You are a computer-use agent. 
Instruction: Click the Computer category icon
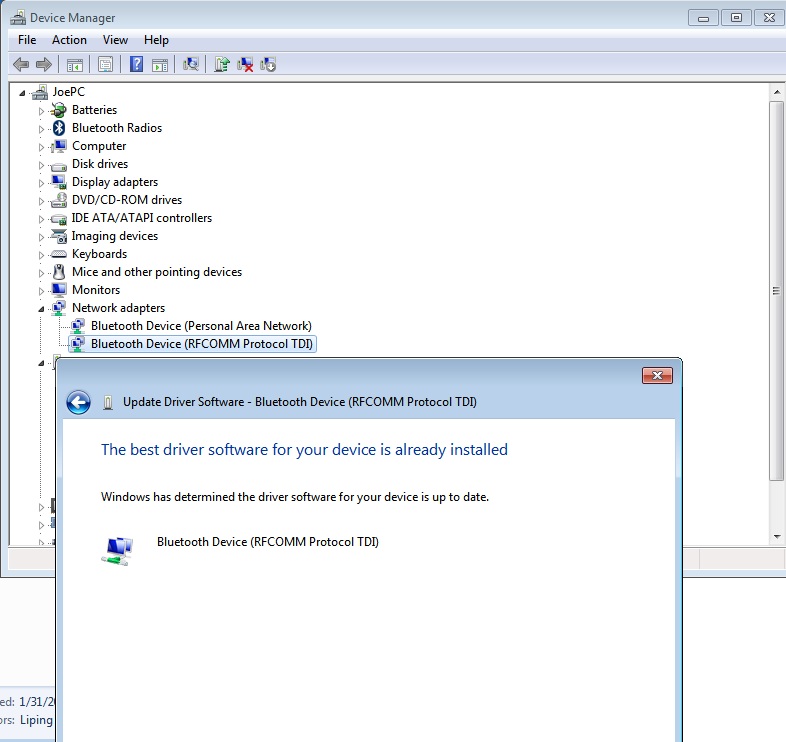coord(59,146)
